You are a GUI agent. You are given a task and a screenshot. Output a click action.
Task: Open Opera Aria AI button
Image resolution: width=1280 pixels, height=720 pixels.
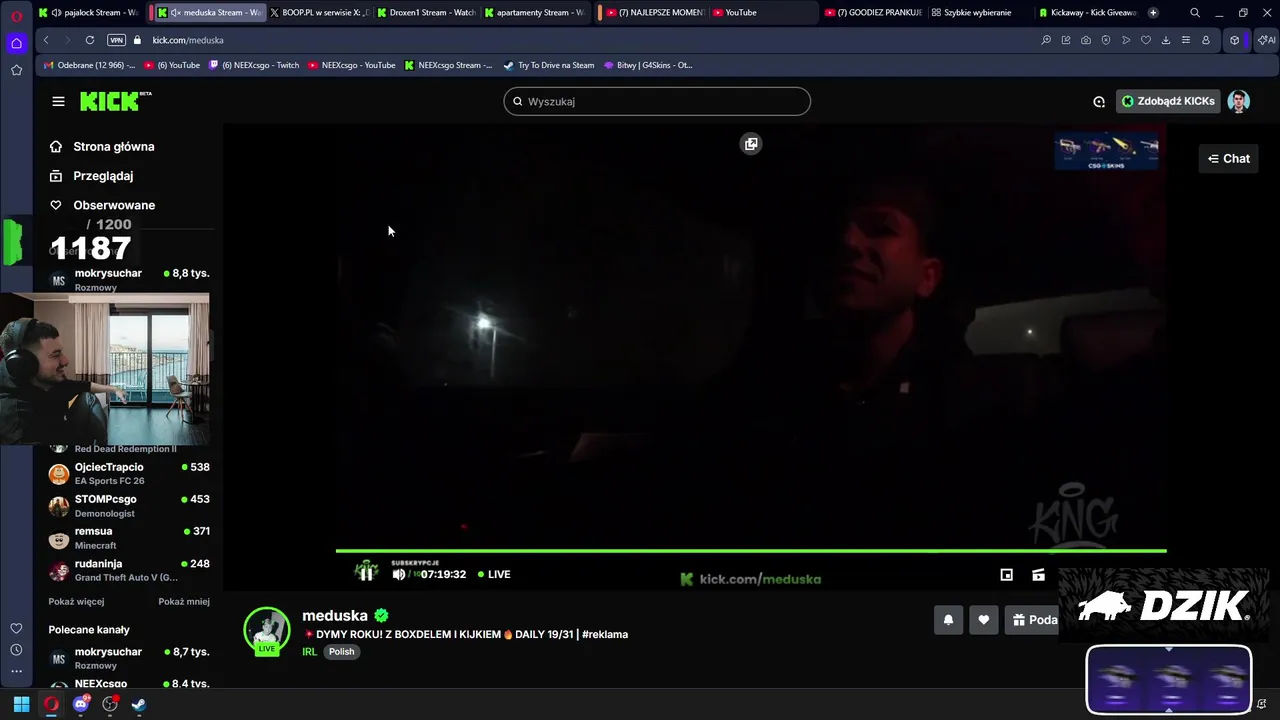tap(1266, 40)
